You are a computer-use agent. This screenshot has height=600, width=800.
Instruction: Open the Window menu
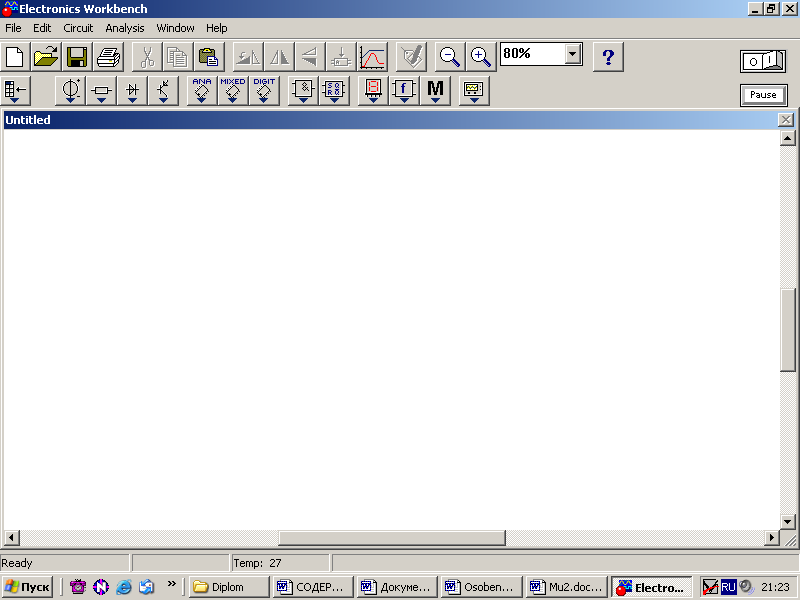pos(175,28)
